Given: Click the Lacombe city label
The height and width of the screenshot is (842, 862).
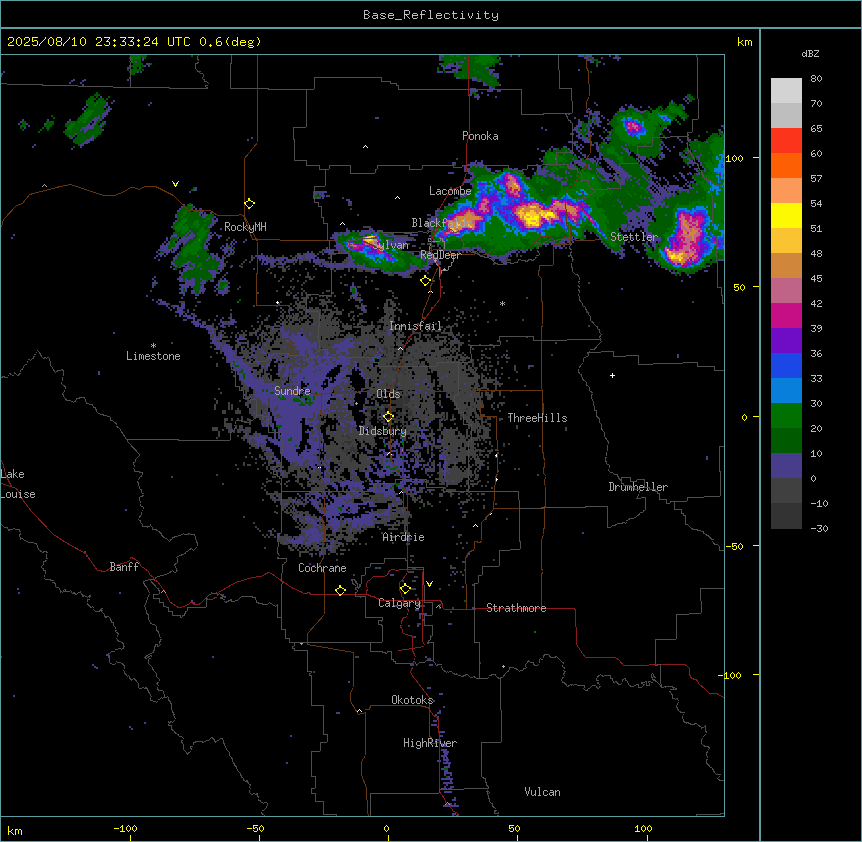Looking at the screenshot, I should (x=450, y=191).
